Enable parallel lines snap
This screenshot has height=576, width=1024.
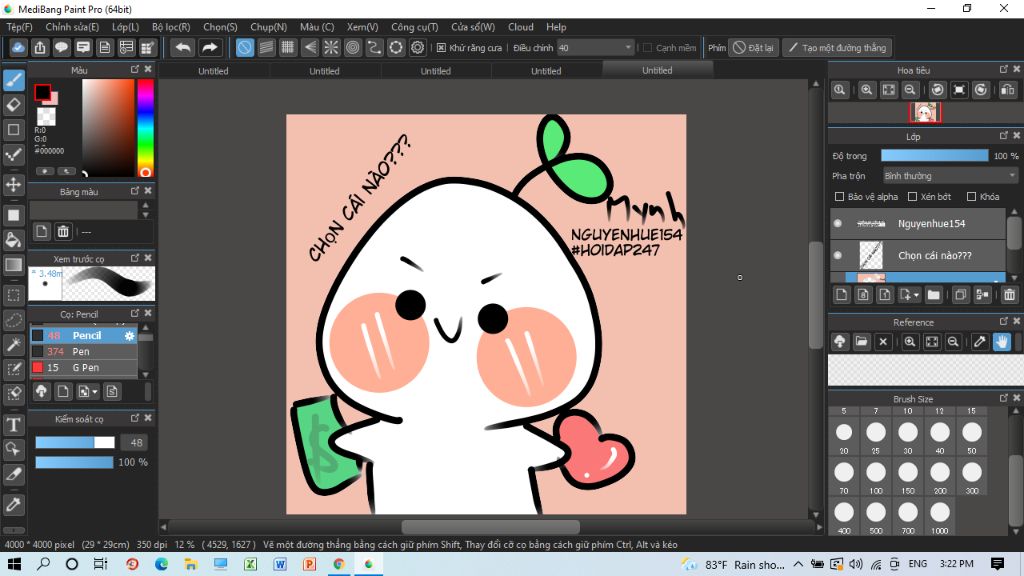click(266, 48)
